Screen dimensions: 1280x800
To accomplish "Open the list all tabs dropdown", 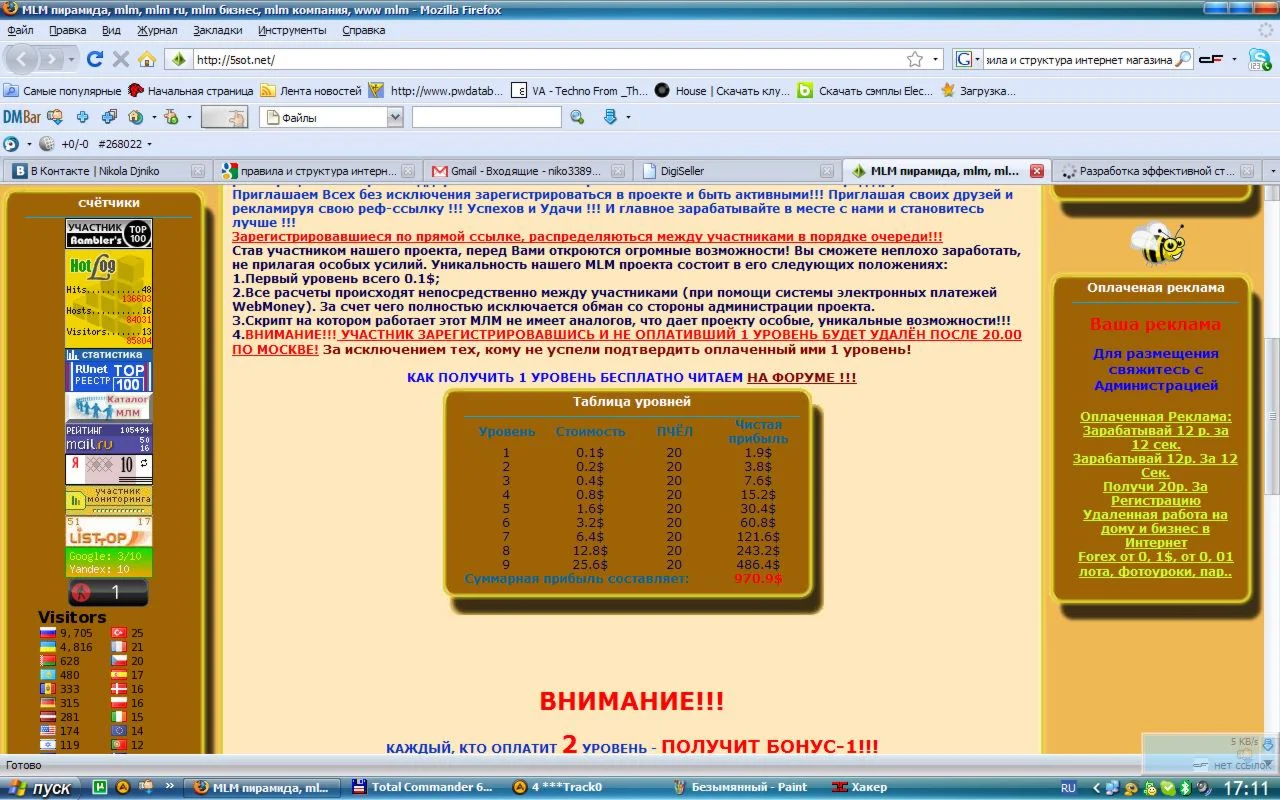I will [x=1272, y=171].
